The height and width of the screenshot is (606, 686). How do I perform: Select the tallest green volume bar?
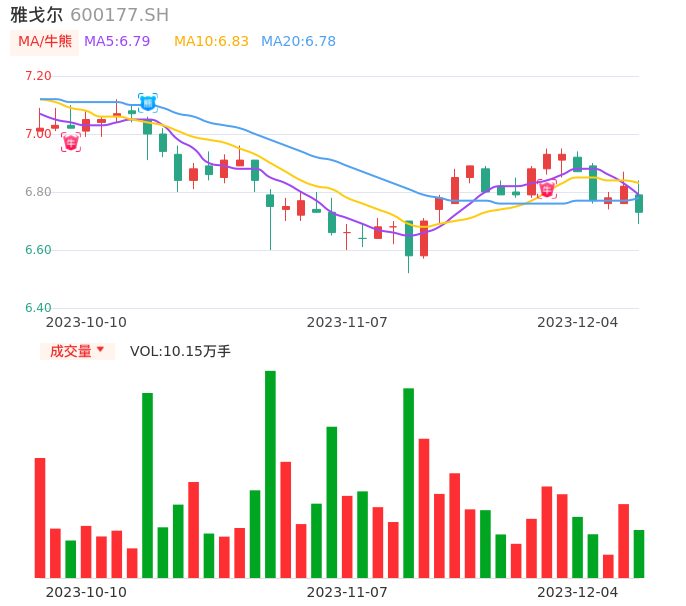click(x=270, y=474)
